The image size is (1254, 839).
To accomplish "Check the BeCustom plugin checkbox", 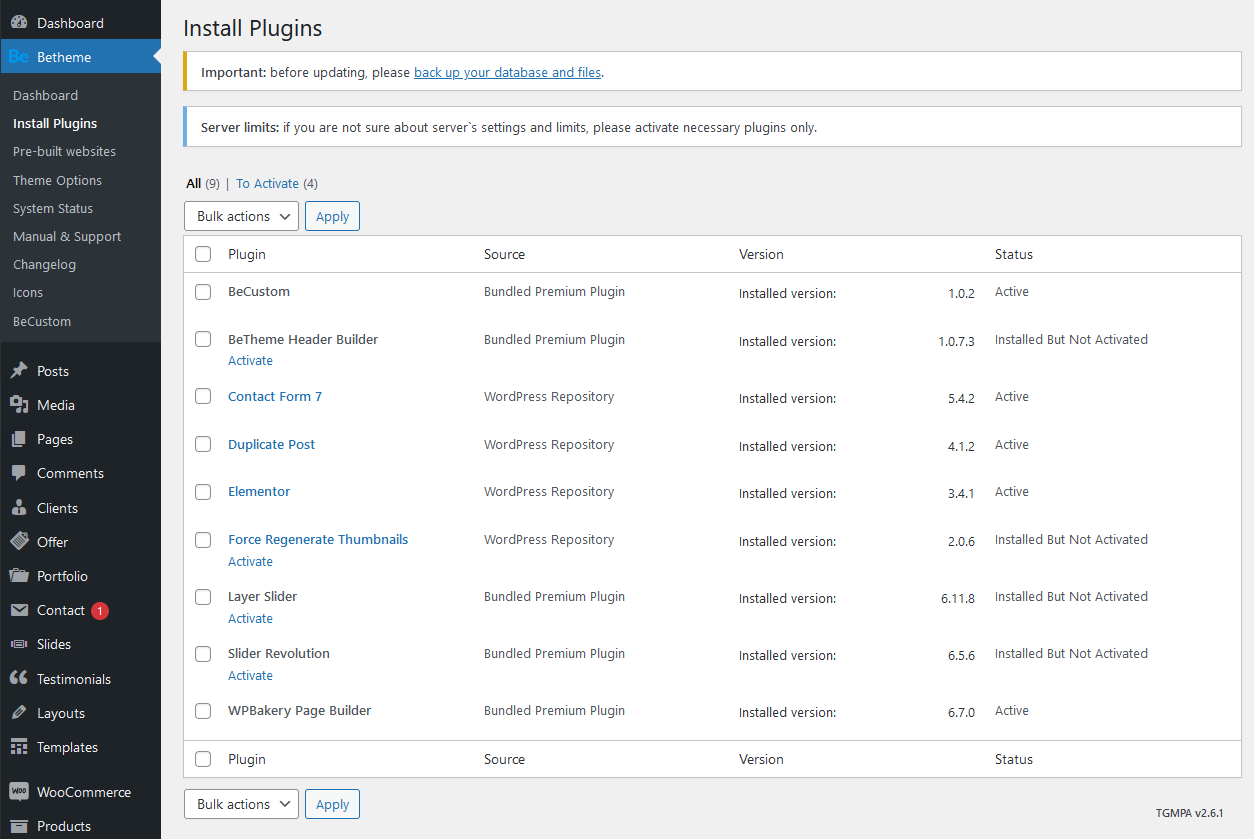I will pyautogui.click(x=203, y=292).
